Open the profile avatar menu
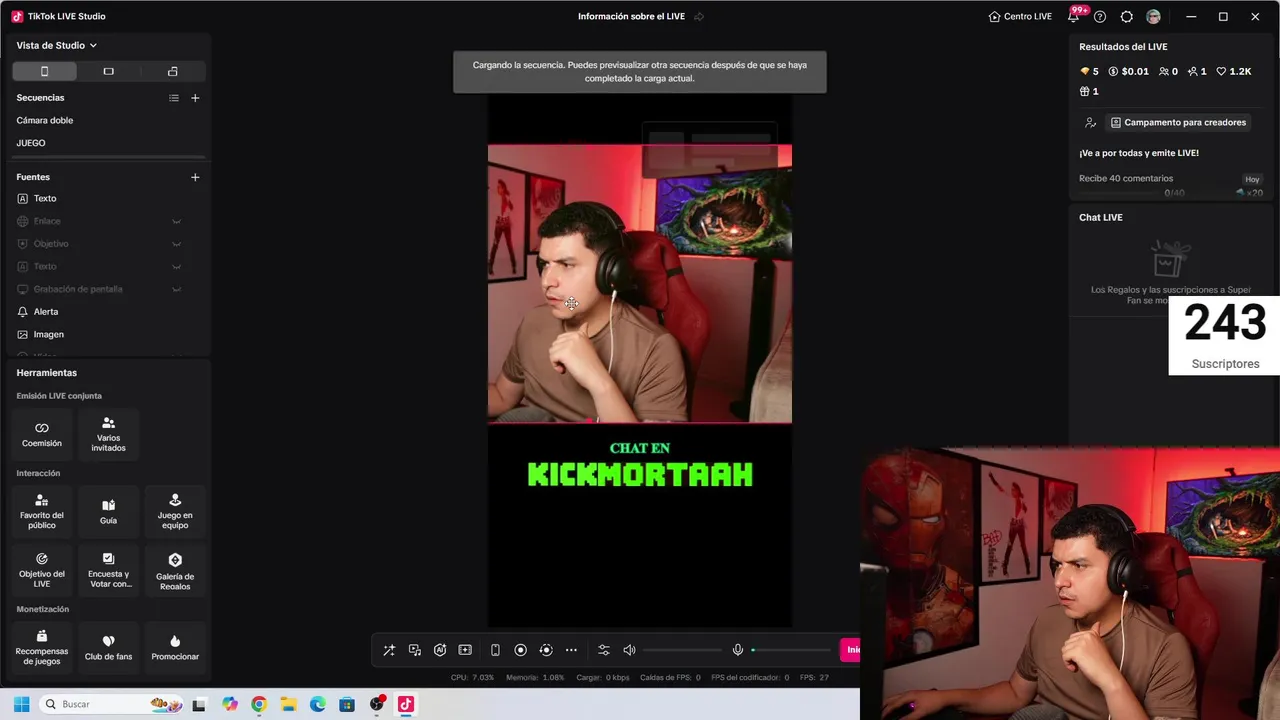This screenshot has height=720, width=1280. (1153, 16)
